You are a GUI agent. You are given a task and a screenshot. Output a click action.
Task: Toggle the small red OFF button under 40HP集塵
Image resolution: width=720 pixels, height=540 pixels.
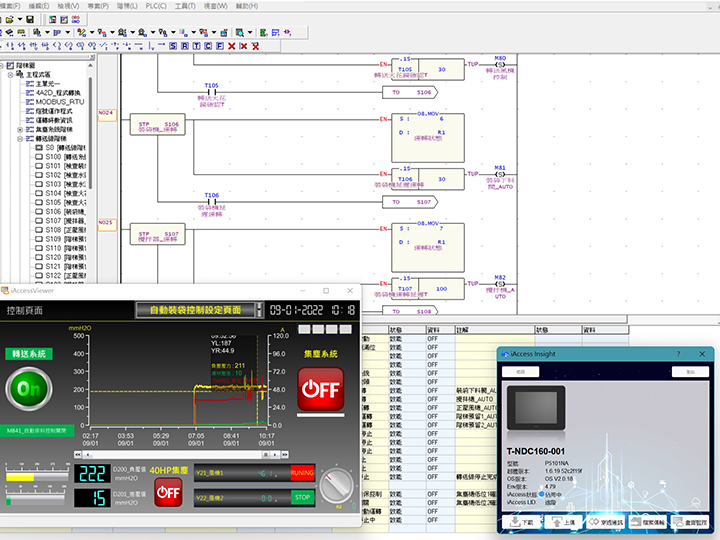(168, 492)
